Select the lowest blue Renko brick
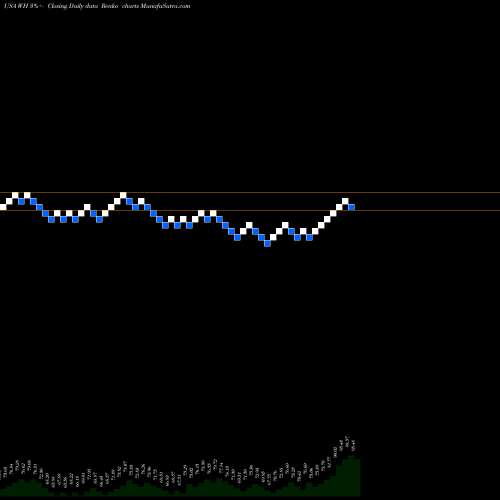This screenshot has width=500, height=500. [x=267, y=243]
